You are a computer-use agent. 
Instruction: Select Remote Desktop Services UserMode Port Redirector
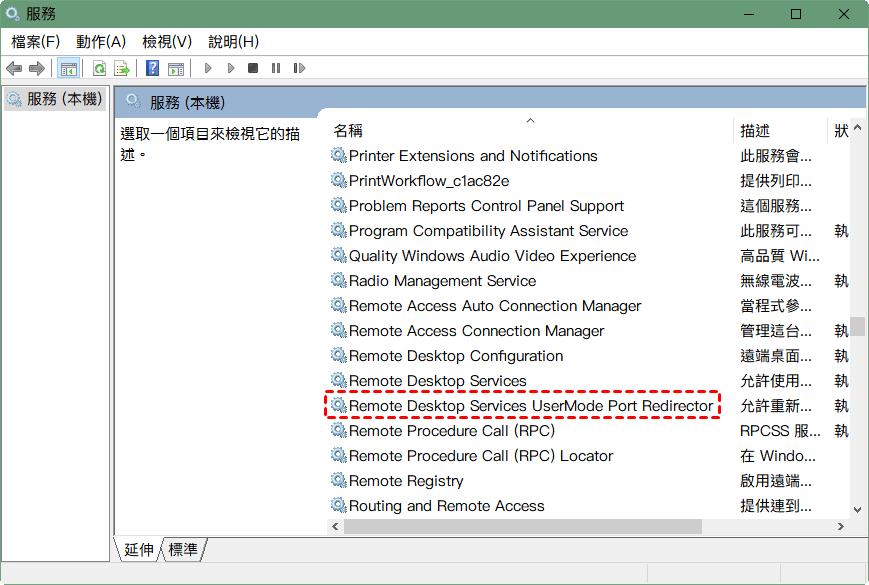530,406
